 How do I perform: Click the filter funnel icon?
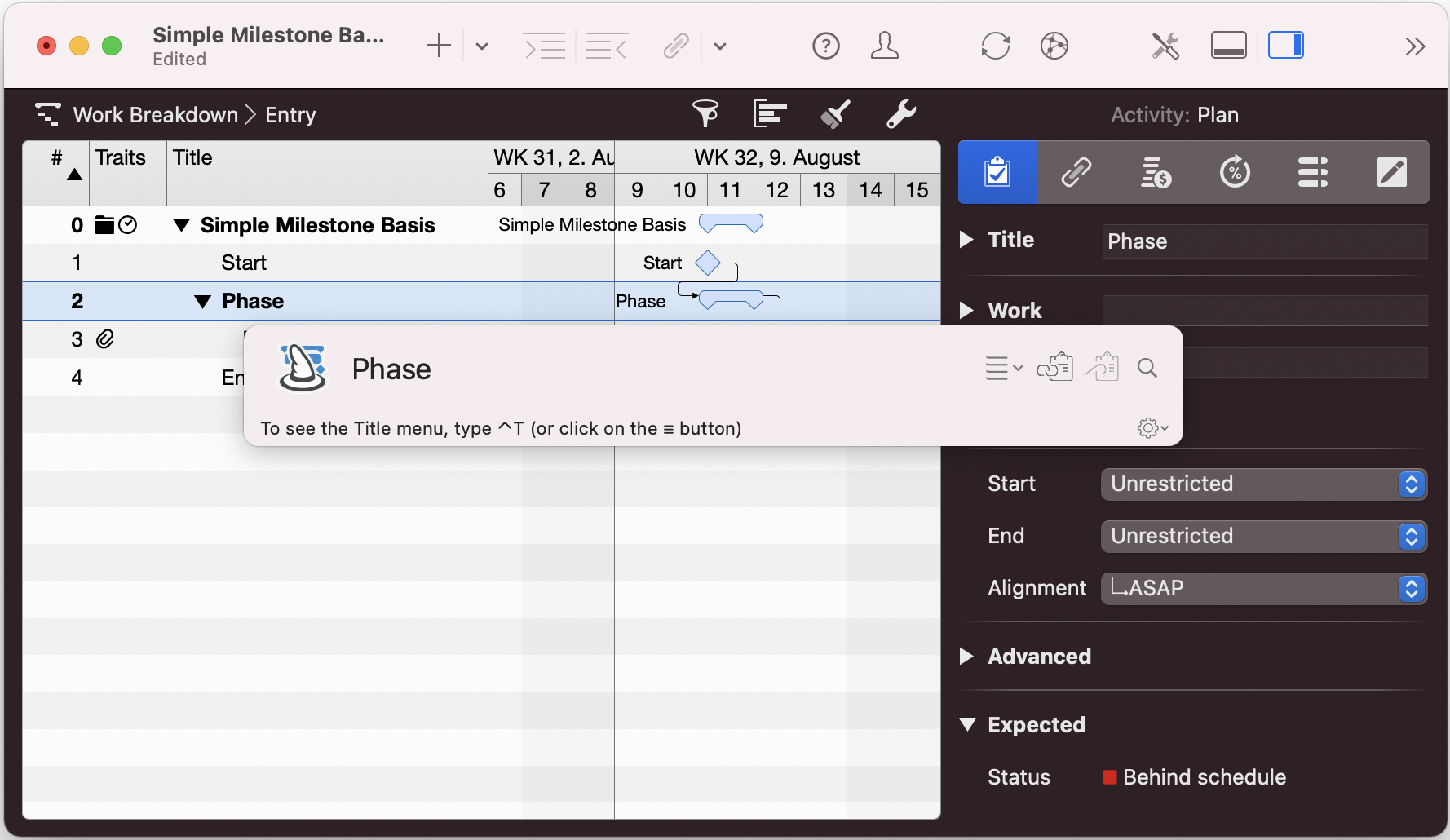click(x=705, y=114)
